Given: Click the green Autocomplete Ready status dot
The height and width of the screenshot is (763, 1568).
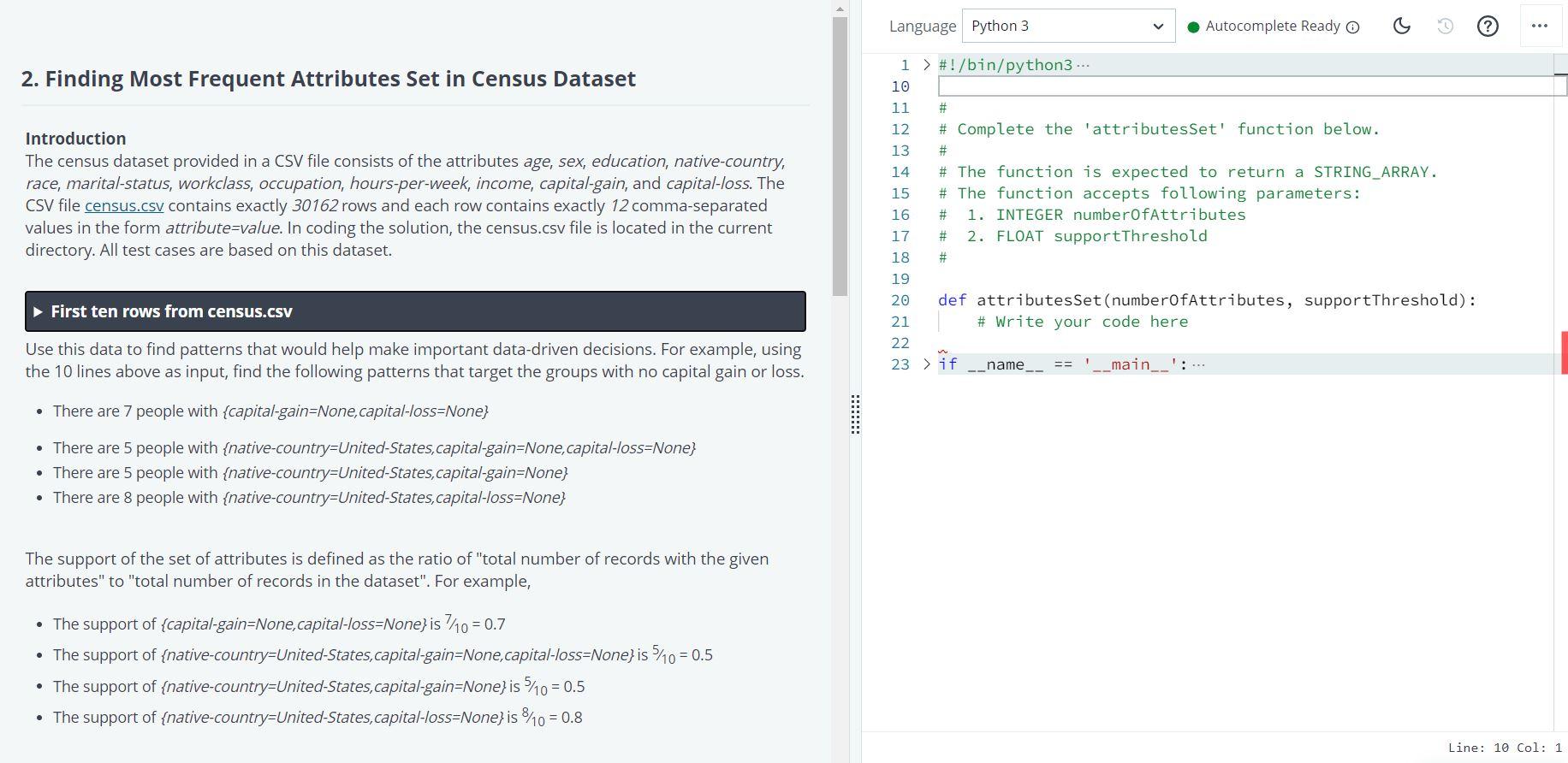Looking at the screenshot, I should 1193,27.
